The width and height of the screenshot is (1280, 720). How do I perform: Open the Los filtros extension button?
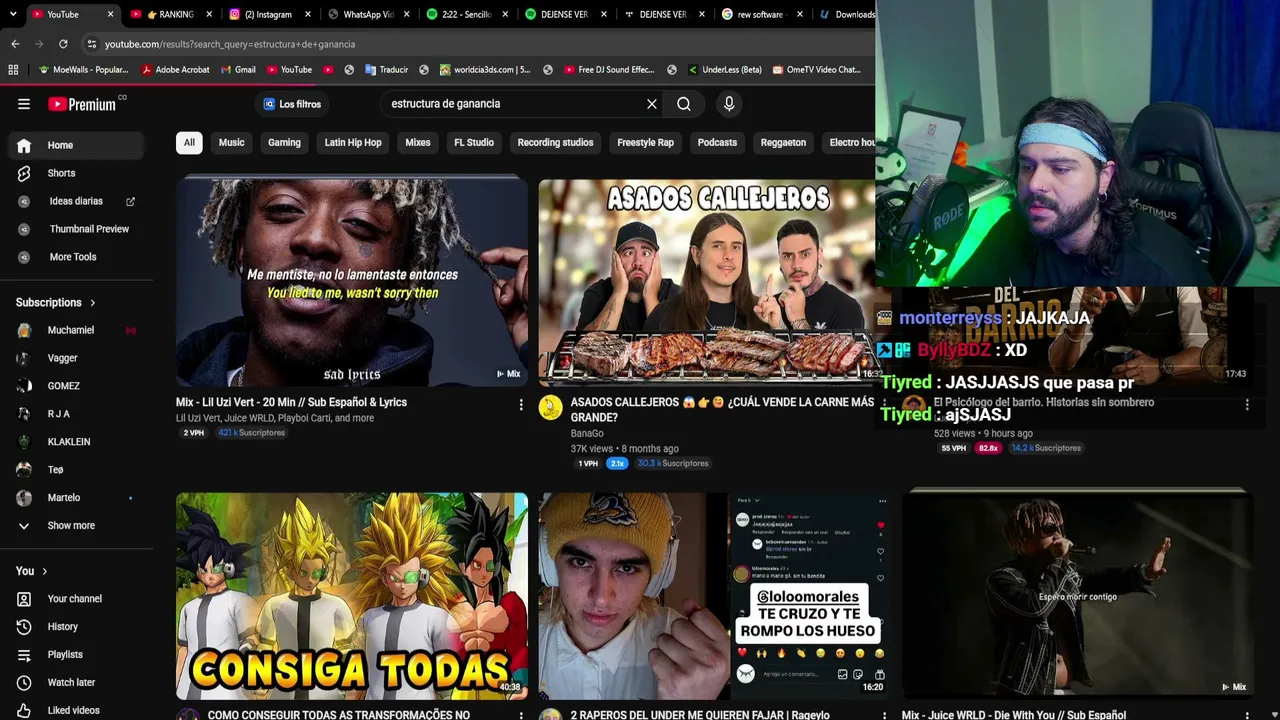pos(292,104)
